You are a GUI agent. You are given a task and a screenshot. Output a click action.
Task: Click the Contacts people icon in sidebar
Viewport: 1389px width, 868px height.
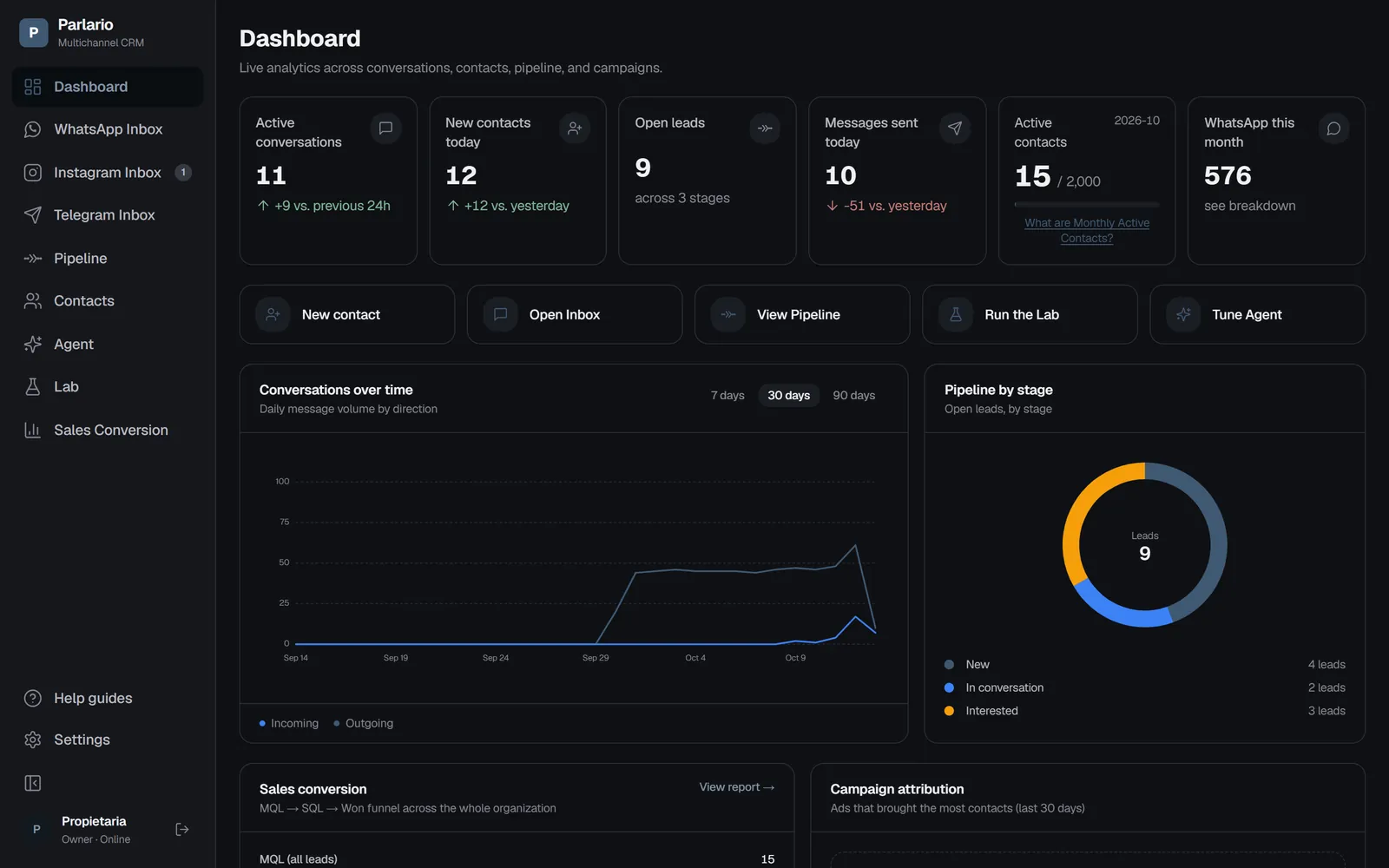pos(33,301)
